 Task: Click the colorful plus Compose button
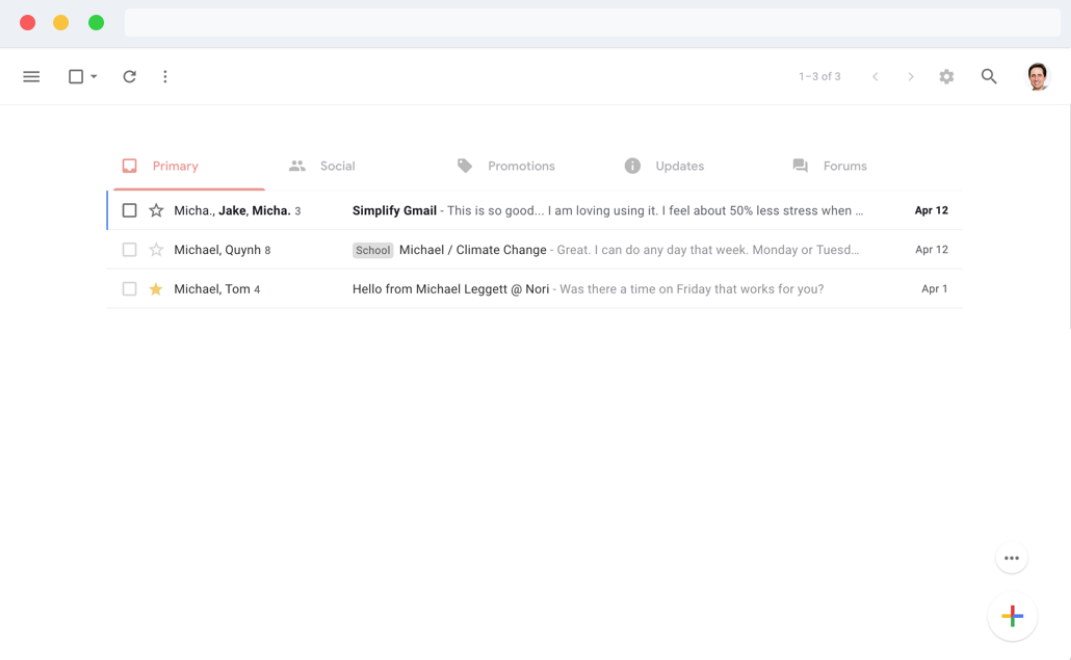pyautogui.click(x=1012, y=616)
